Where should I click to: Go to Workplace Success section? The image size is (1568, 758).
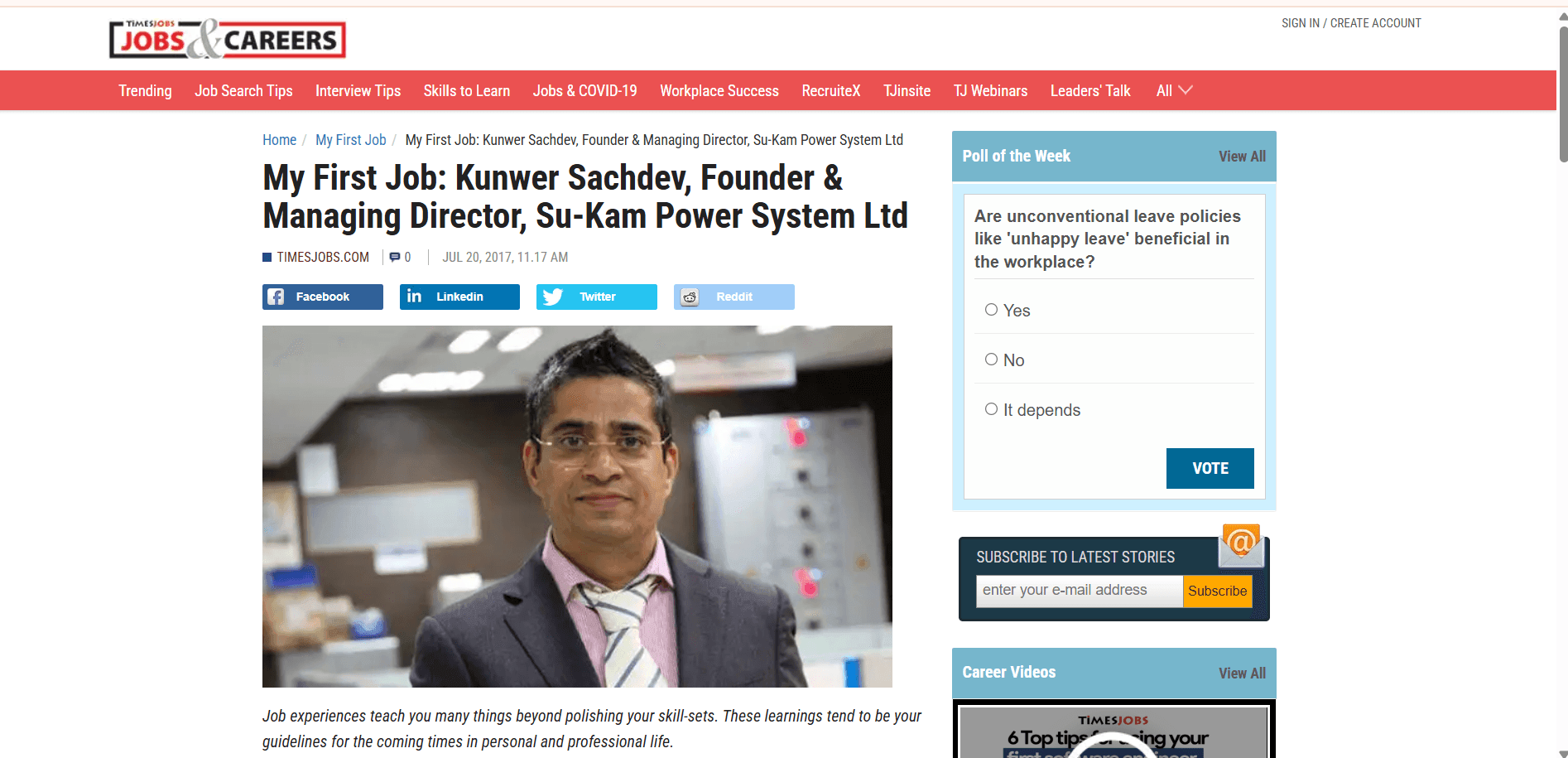[719, 90]
